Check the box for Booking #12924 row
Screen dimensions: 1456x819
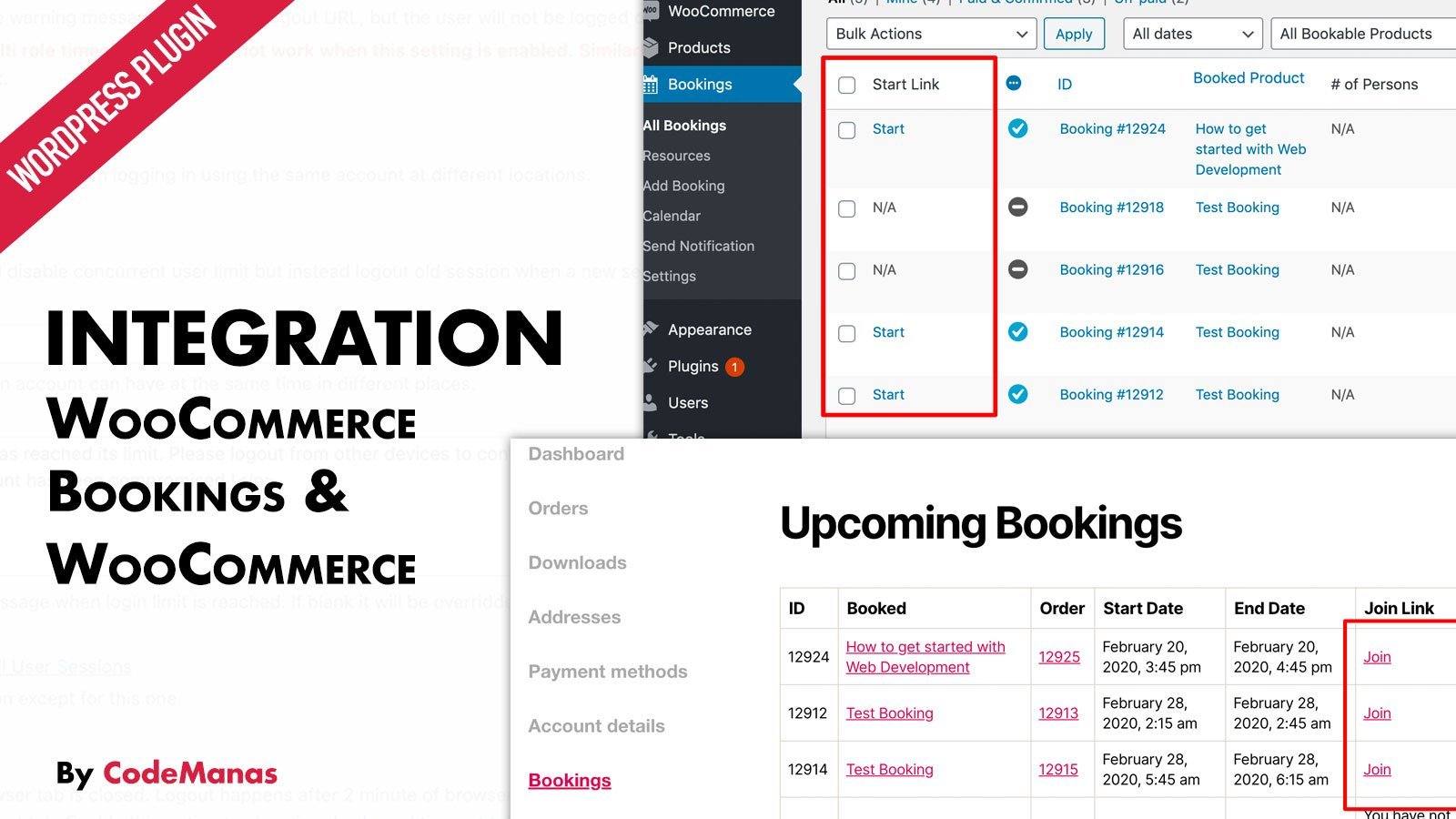click(847, 130)
